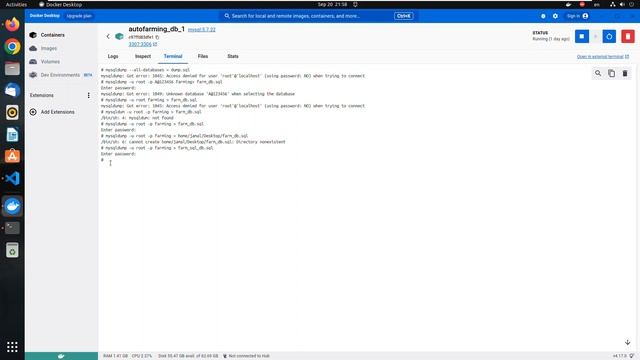The height and width of the screenshot is (360, 640).
Task: Click the Ctrl+K shortcut badge
Action: (404, 16)
